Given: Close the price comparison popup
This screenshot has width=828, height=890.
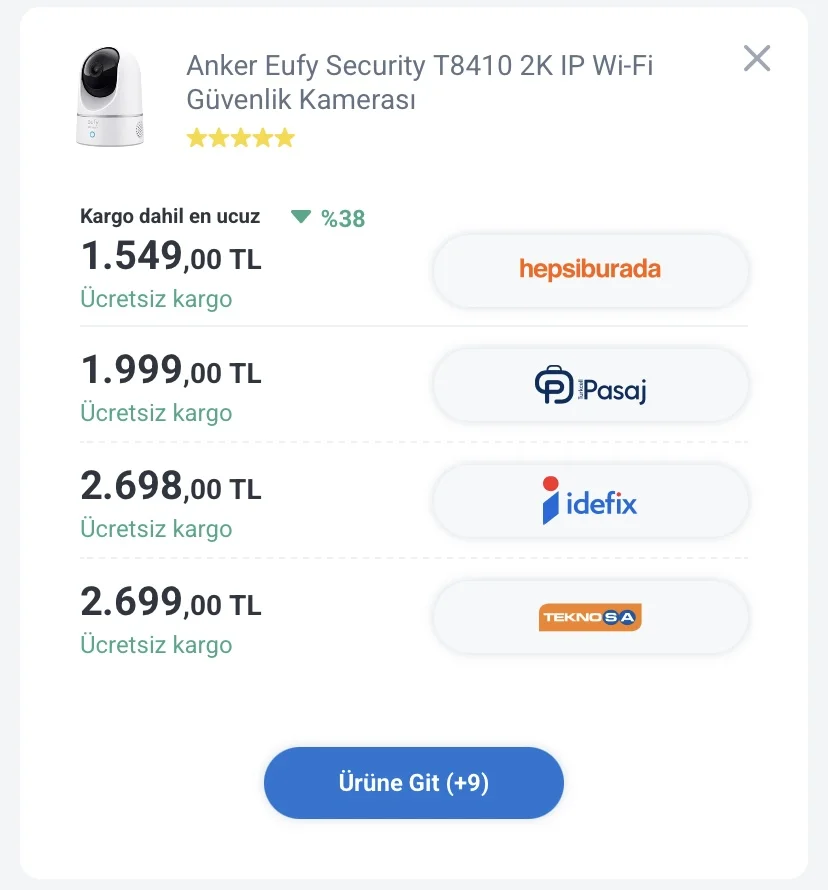Looking at the screenshot, I should [757, 59].
